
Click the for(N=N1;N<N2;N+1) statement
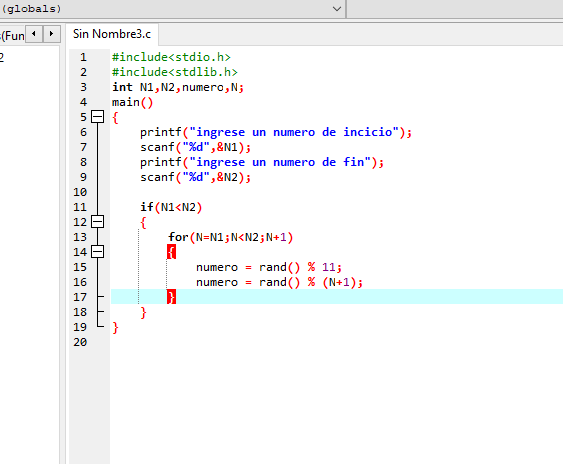(x=231, y=237)
